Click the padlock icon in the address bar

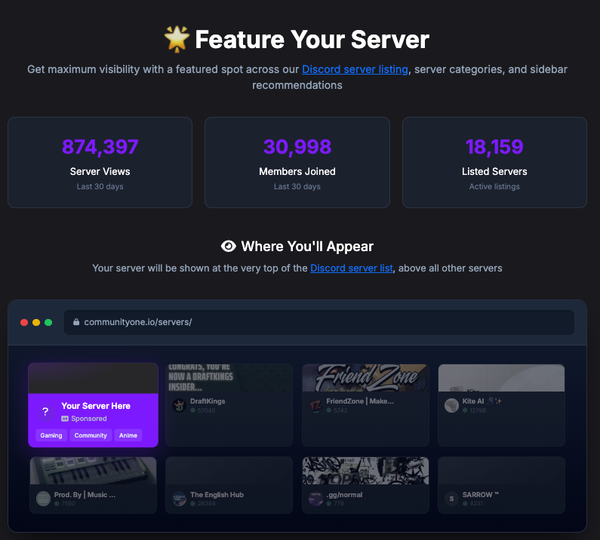pos(76,322)
